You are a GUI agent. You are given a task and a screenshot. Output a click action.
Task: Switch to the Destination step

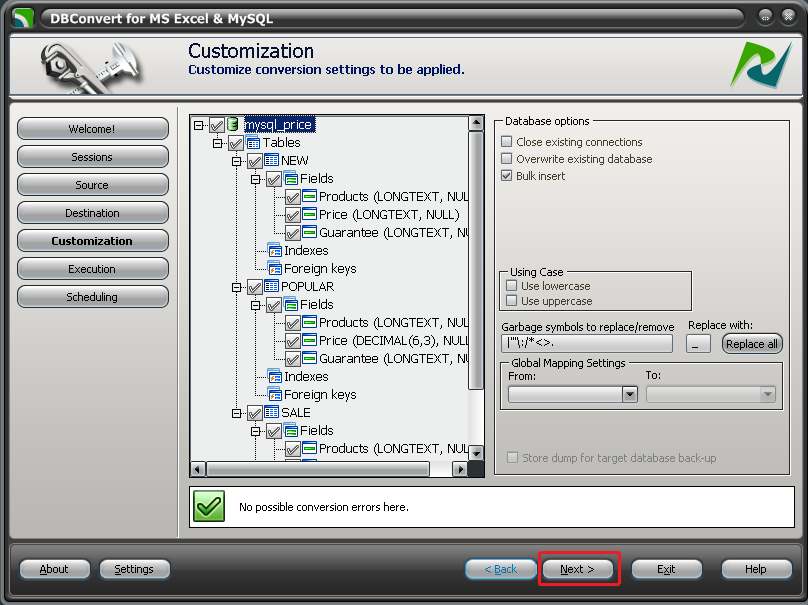click(x=92, y=213)
